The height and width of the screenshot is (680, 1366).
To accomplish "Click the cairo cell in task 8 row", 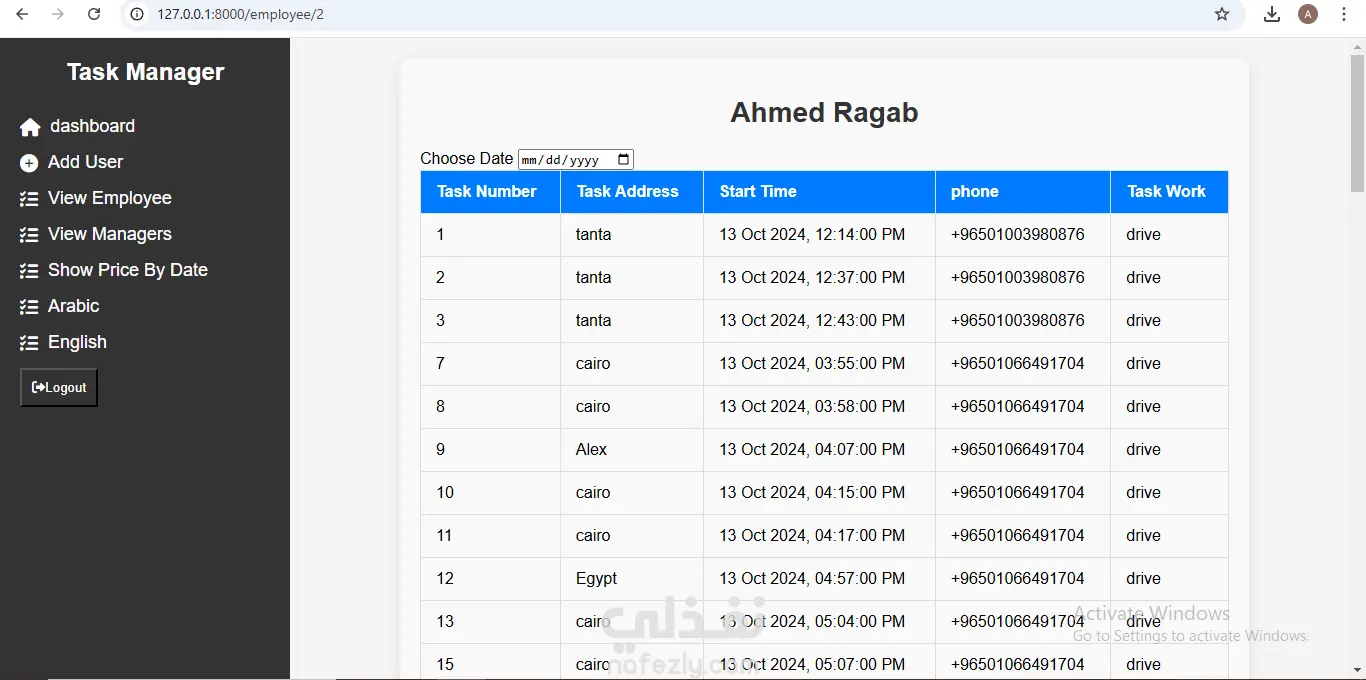I will click(632, 407).
